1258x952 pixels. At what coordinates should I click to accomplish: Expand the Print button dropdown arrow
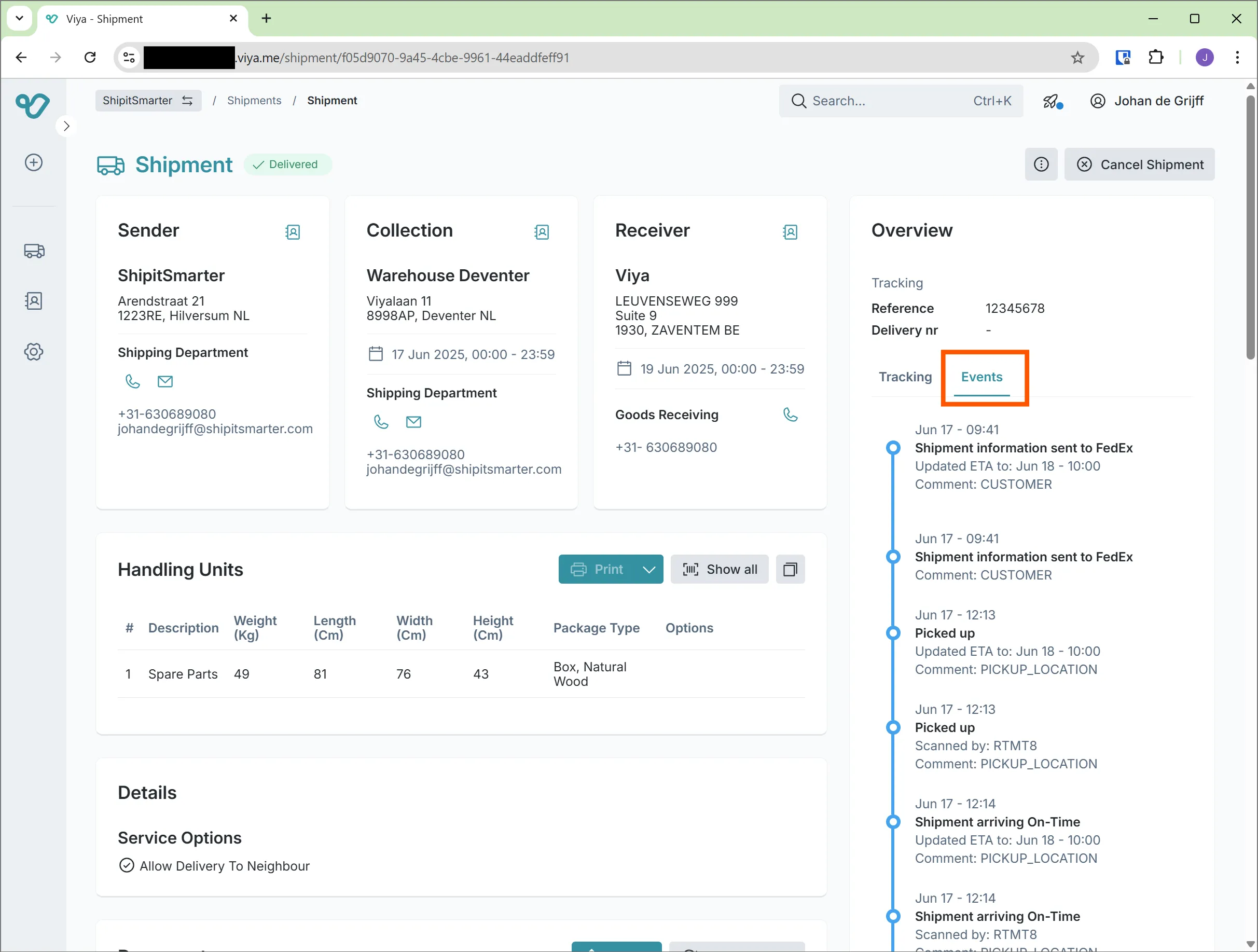(649, 569)
